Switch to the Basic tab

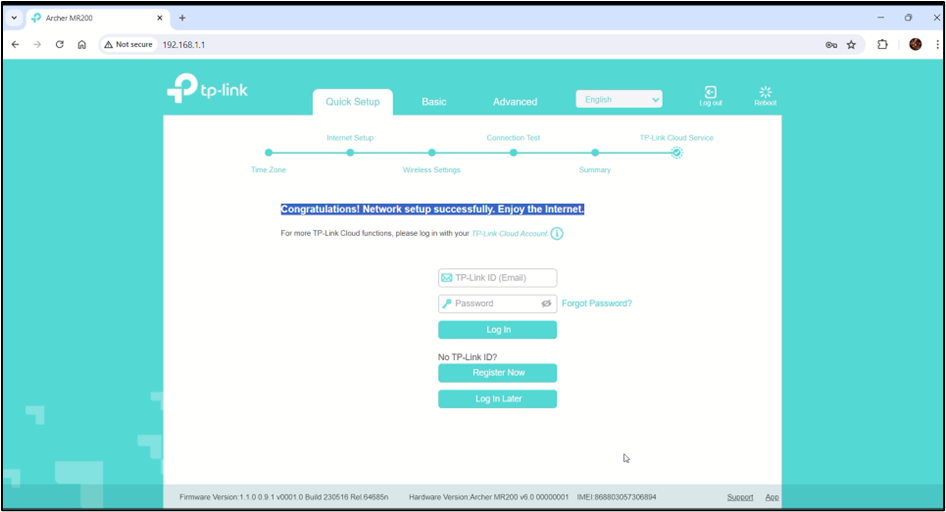[x=434, y=102]
